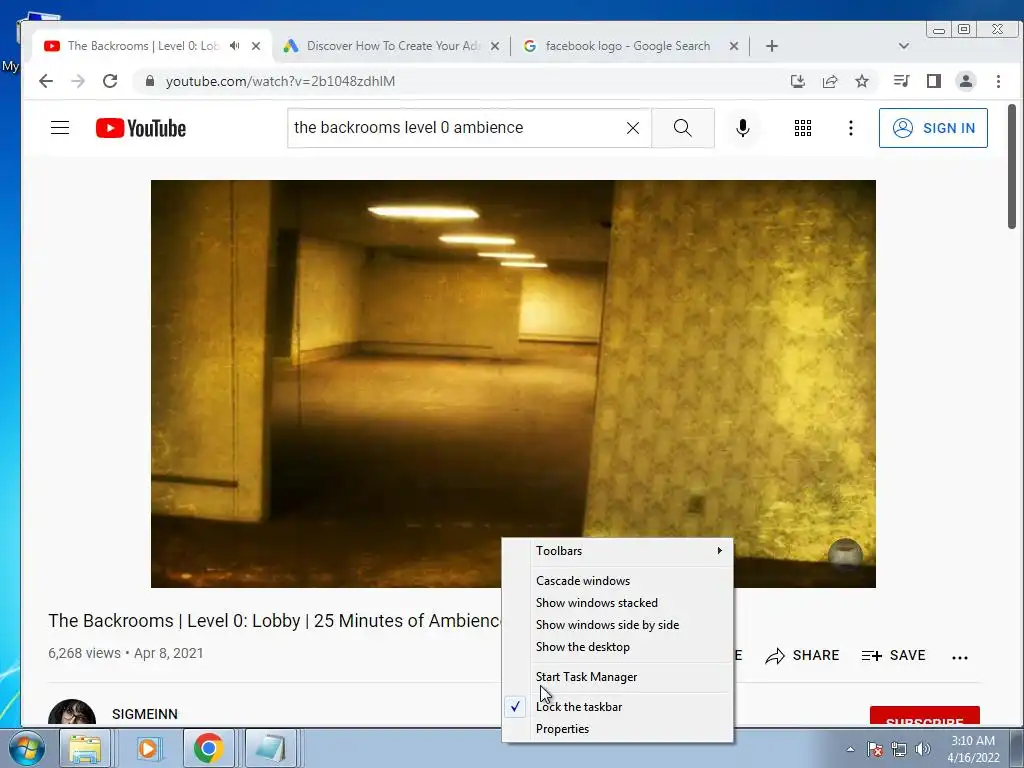
Task: Click the SHARE button under the video
Action: (x=803, y=655)
